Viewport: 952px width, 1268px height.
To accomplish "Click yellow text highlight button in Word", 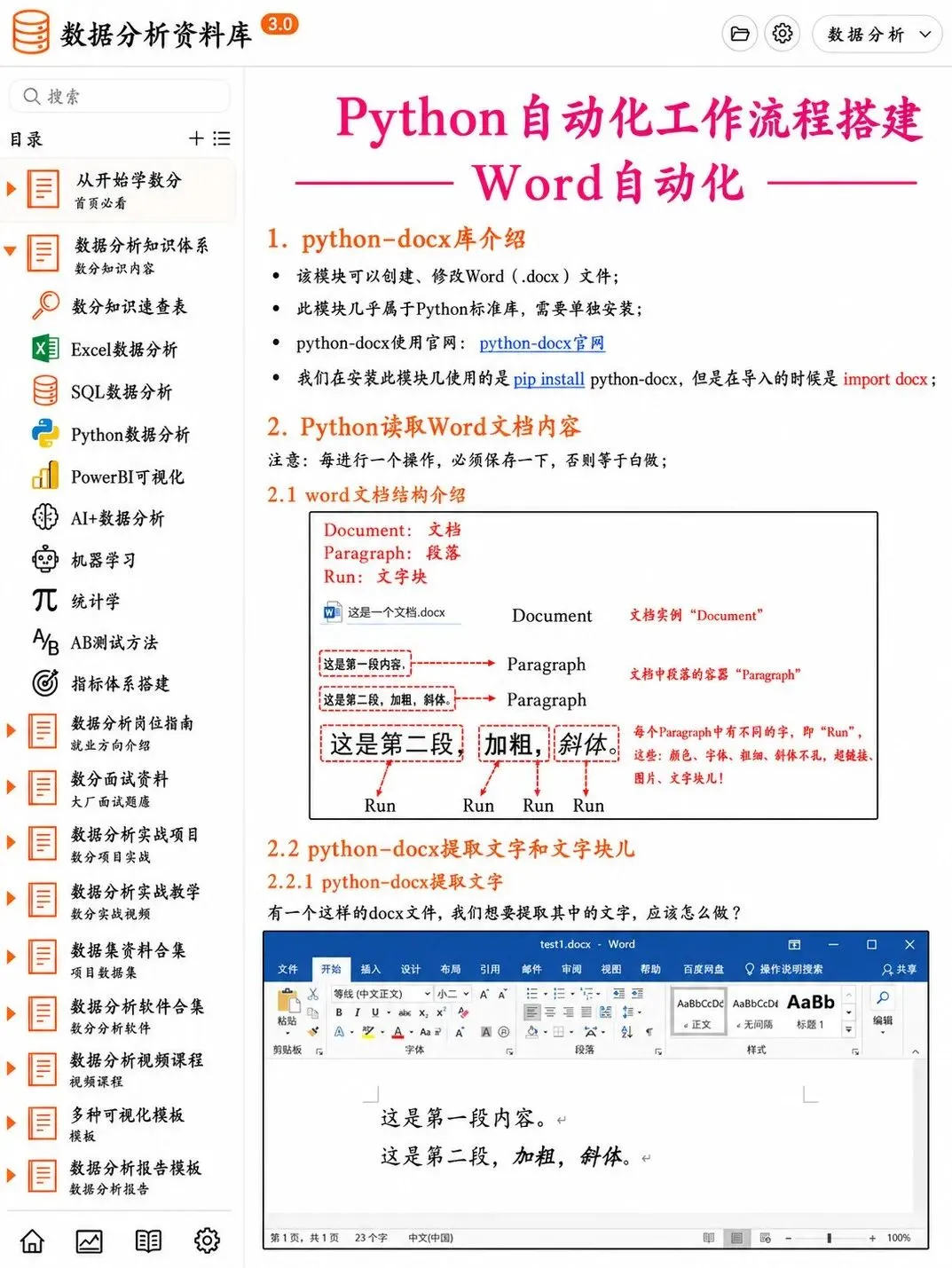I will (x=368, y=1032).
